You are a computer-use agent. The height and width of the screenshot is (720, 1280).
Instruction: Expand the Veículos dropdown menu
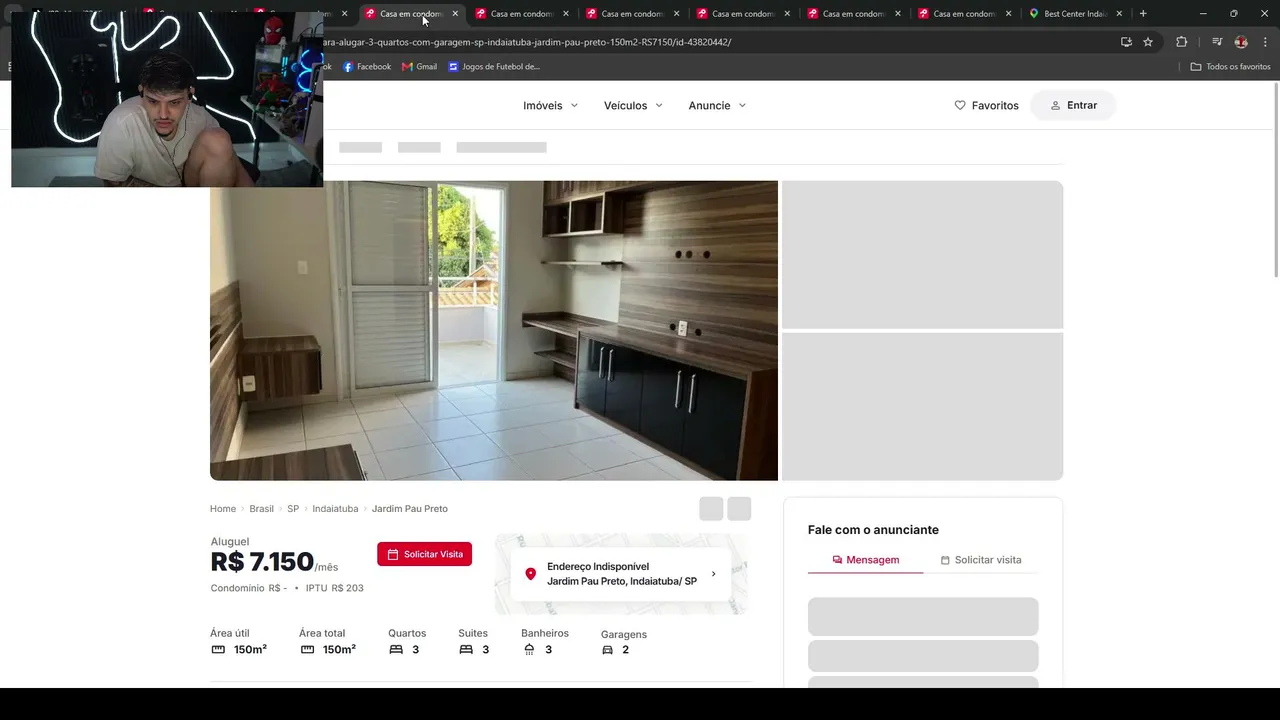pyautogui.click(x=634, y=105)
